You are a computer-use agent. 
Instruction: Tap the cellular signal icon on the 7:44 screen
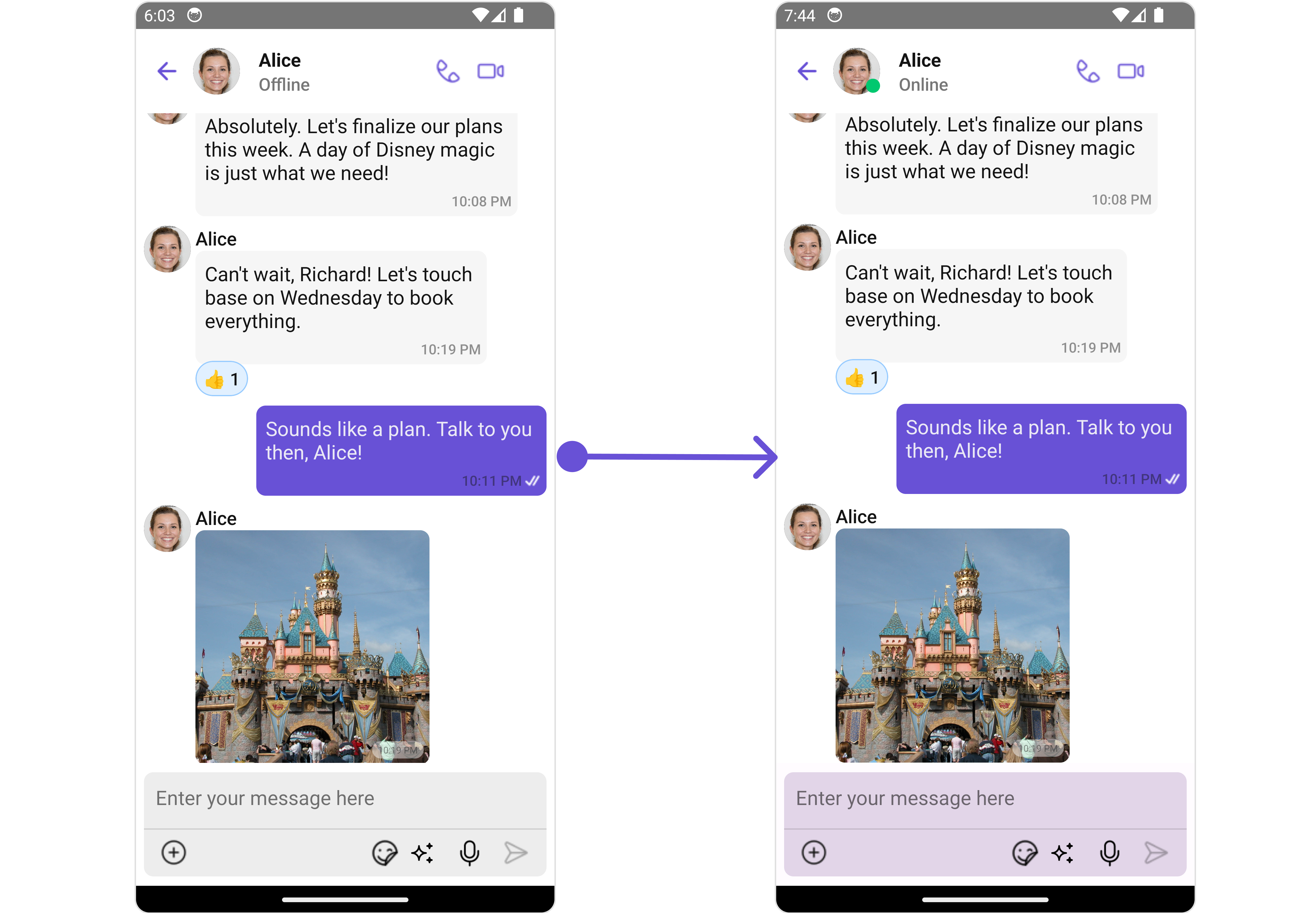tap(1139, 15)
